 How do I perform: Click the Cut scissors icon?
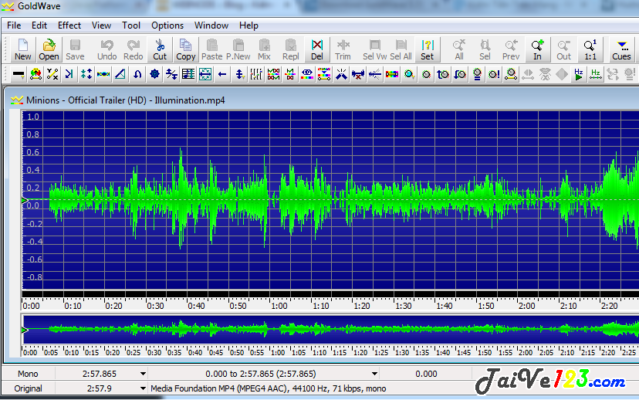coord(160,50)
